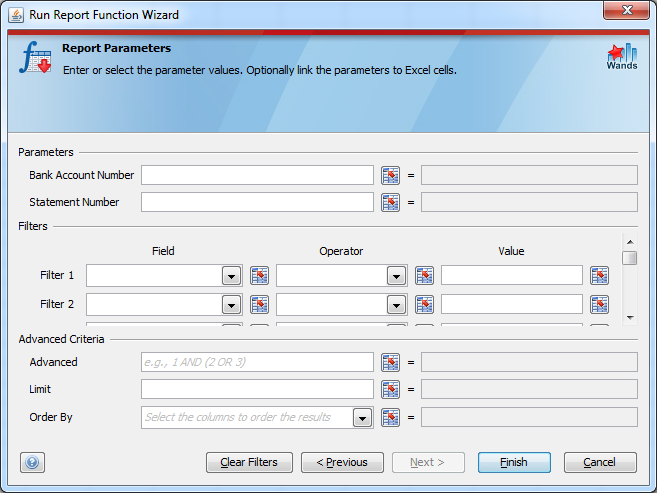Click the Filter 2 Value input field
The width and height of the screenshot is (657, 493).
click(512, 304)
